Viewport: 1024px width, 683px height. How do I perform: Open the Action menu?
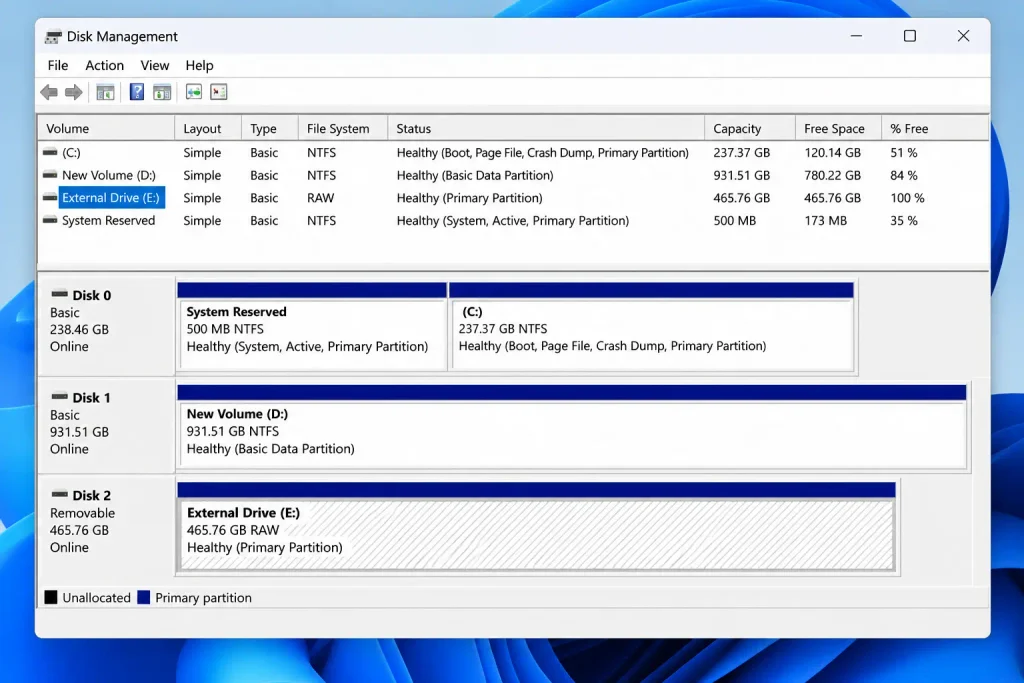pos(104,65)
